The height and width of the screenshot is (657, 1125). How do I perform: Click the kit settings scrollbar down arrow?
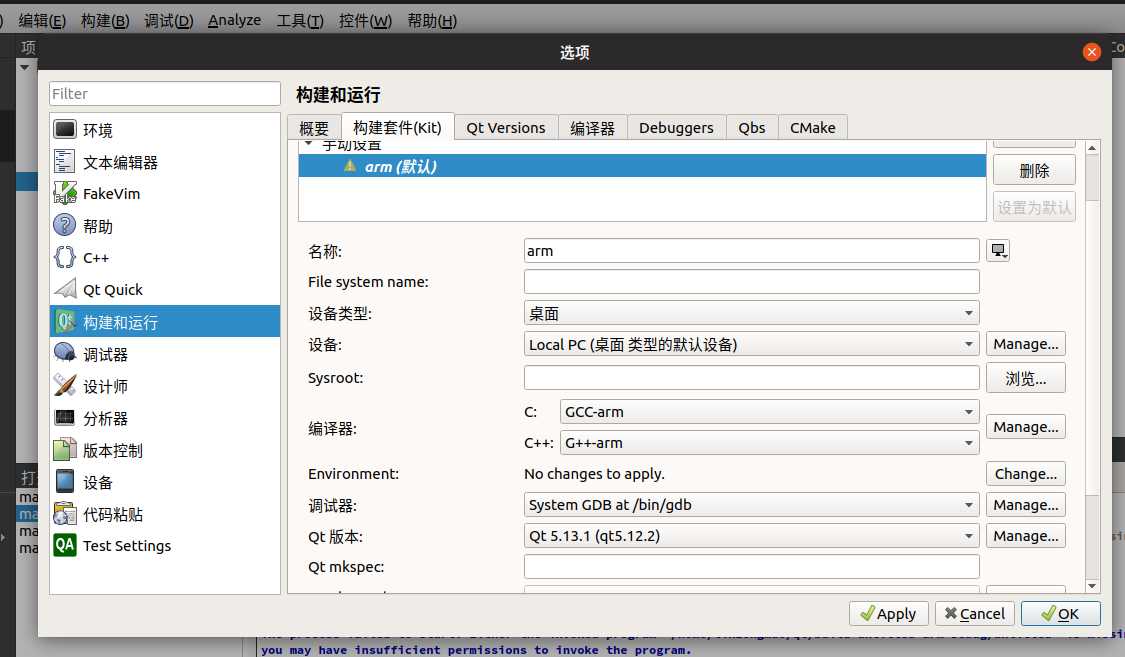click(x=1092, y=586)
